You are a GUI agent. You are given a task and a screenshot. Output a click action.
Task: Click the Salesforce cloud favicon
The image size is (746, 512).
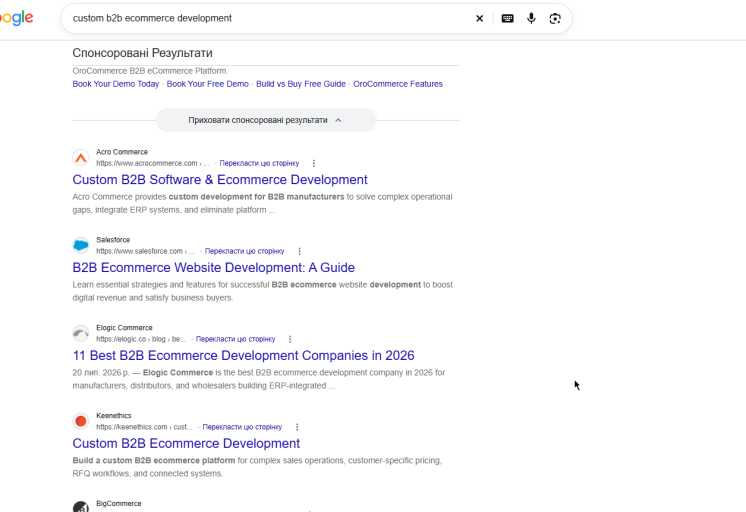81,246
